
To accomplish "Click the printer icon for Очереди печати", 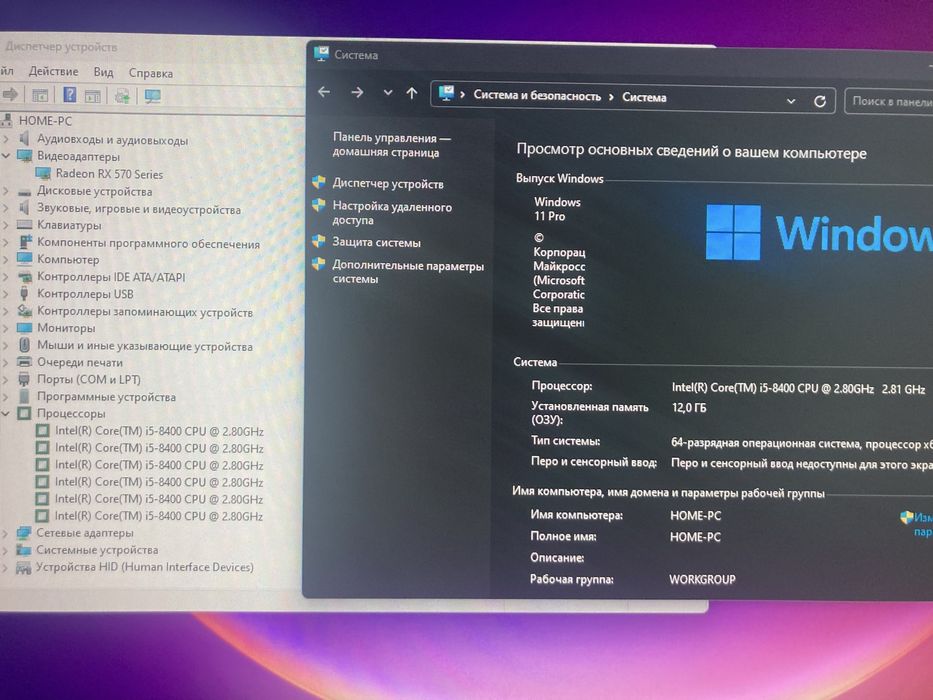I will (x=24, y=362).
